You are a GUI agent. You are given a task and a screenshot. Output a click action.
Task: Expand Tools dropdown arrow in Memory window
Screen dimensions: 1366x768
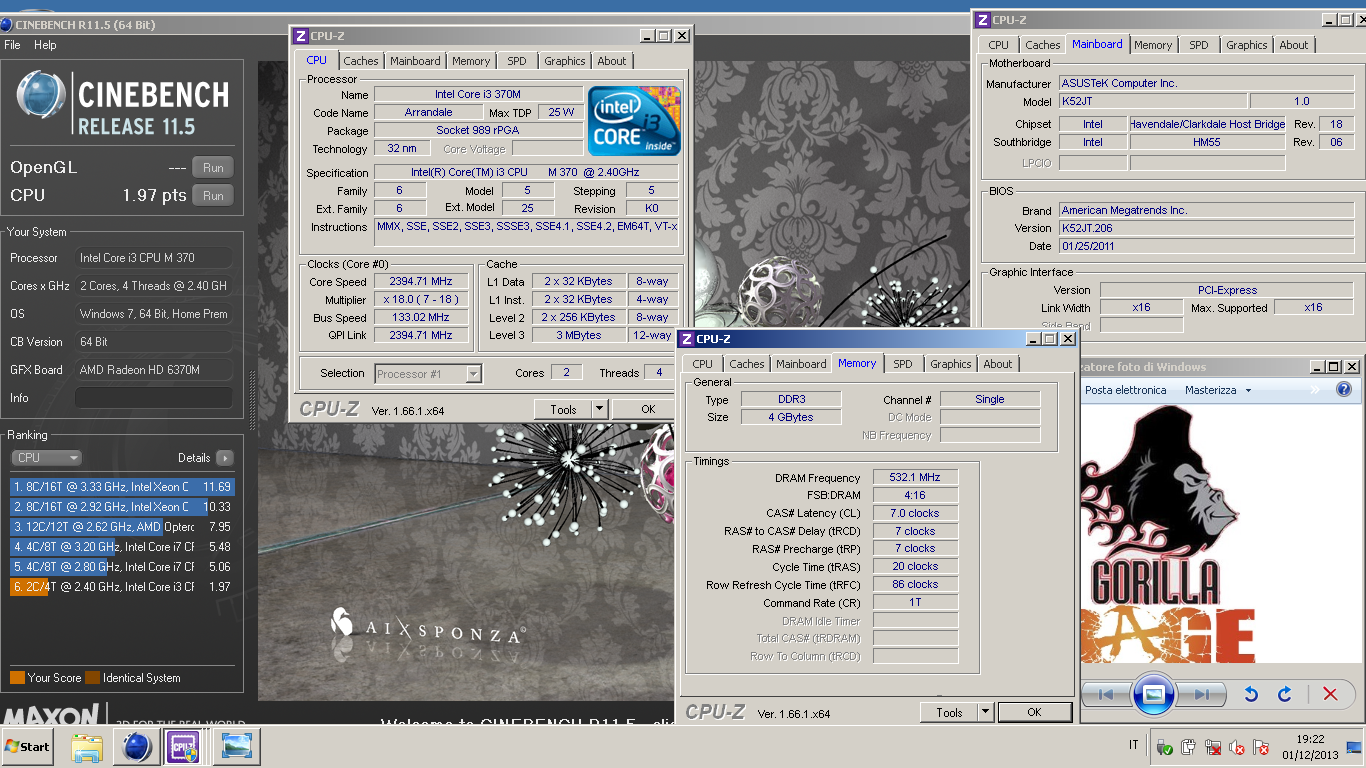point(985,712)
